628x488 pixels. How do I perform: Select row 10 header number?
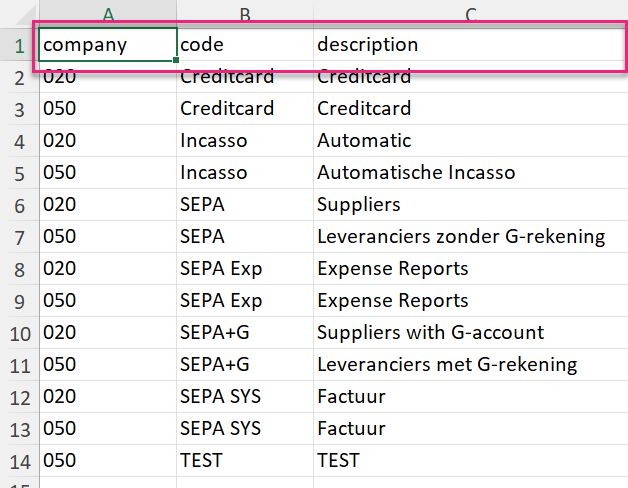coord(20,334)
